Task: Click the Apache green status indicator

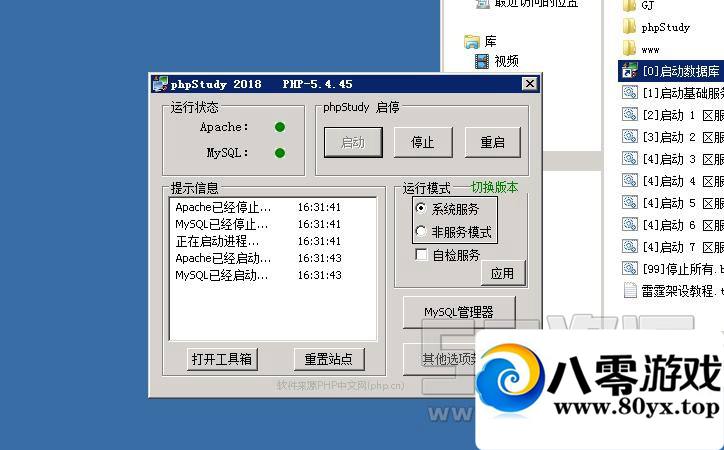Action: pyautogui.click(x=279, y=127)
